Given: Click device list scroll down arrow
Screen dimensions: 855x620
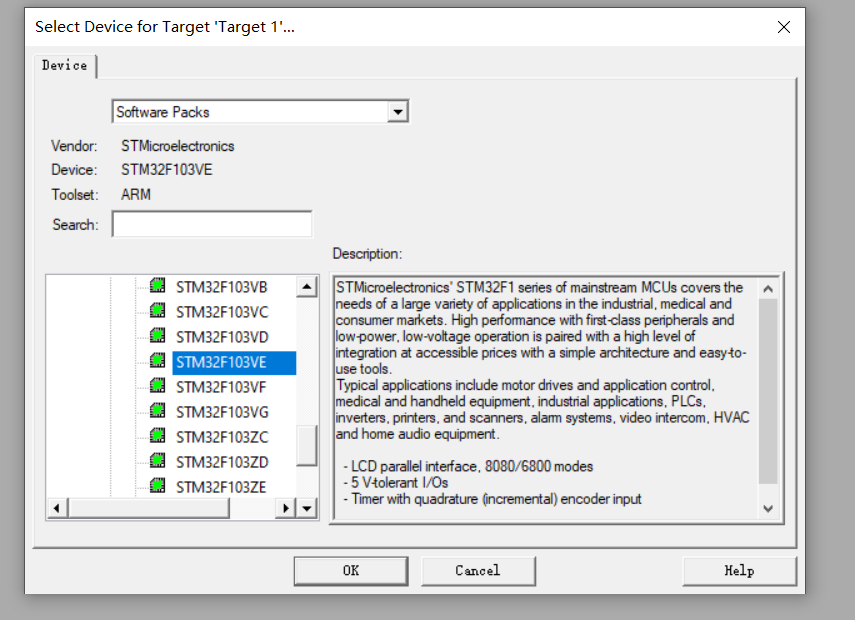Looking at the screenshot, I should 307,508.
